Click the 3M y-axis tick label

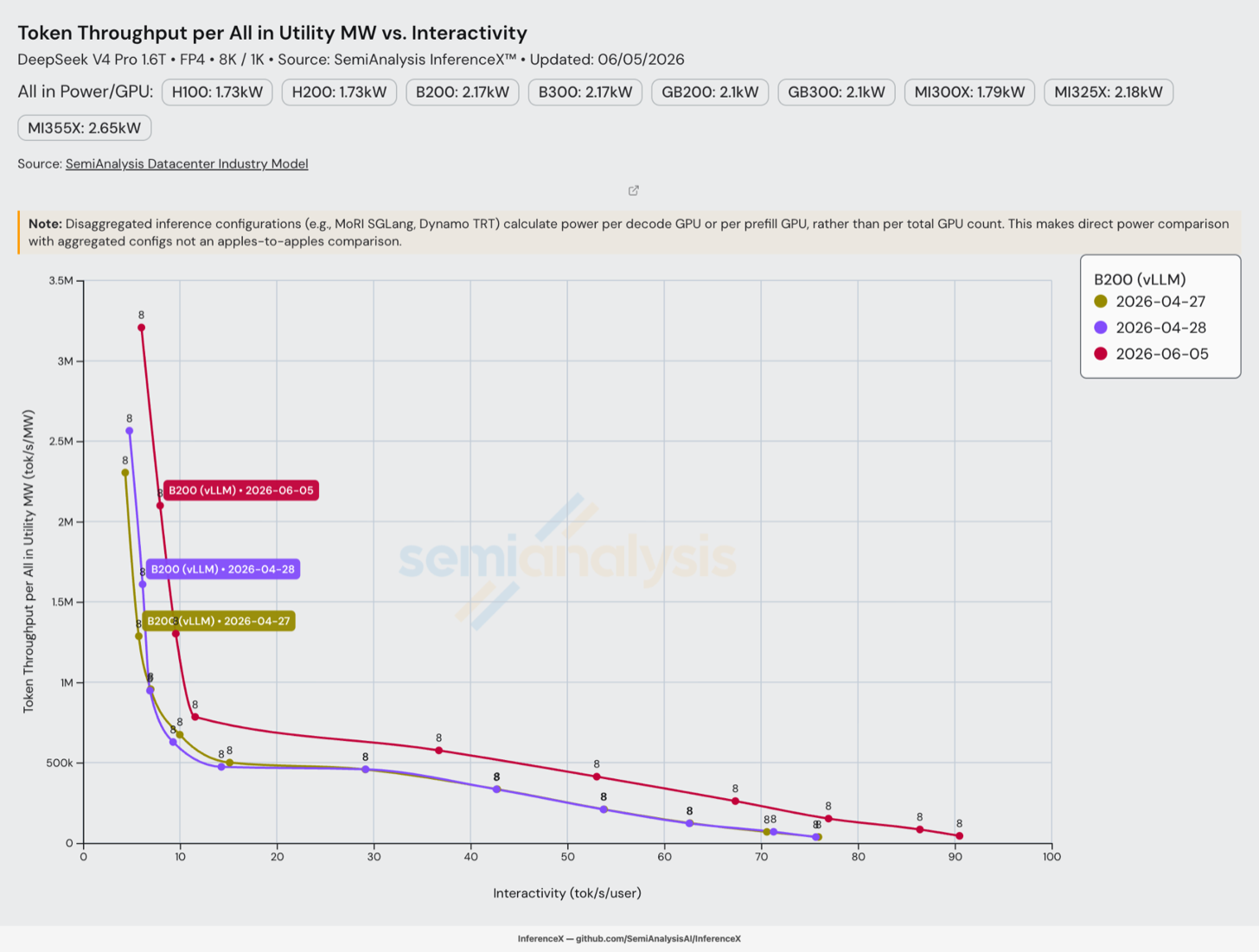click(65, 361)
